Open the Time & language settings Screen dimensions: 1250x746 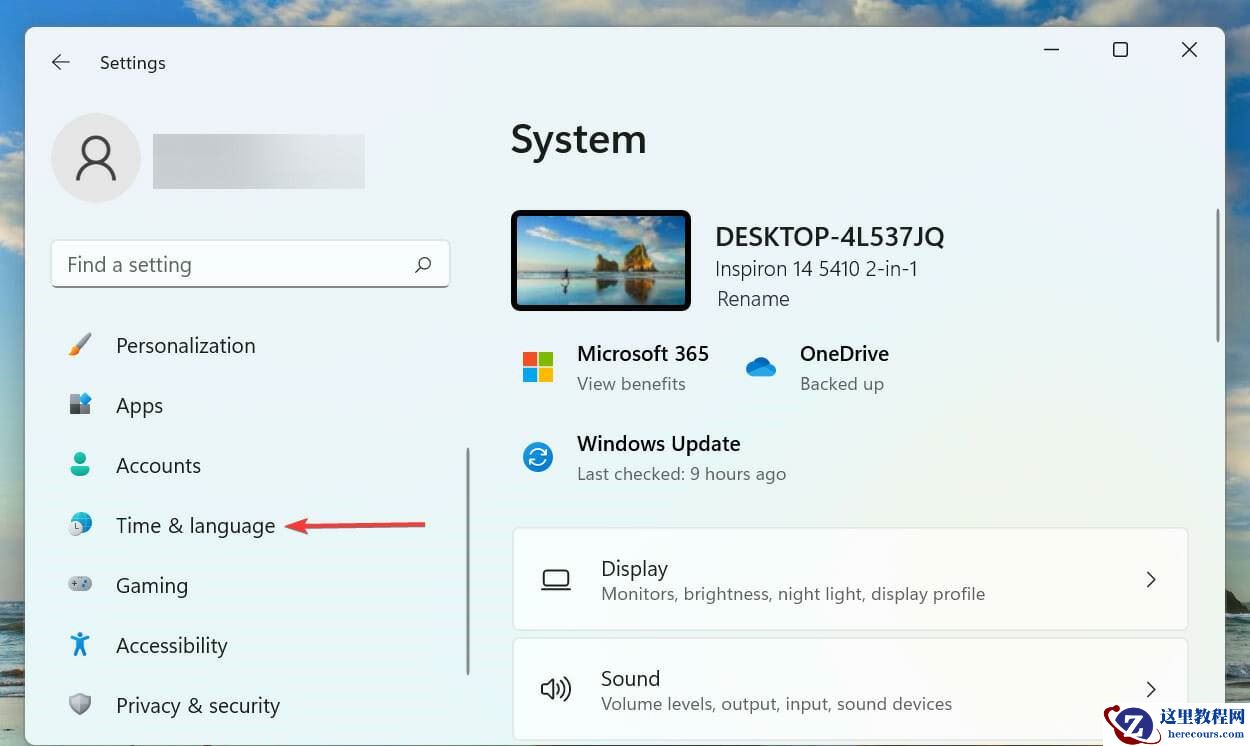pos(195,525)
